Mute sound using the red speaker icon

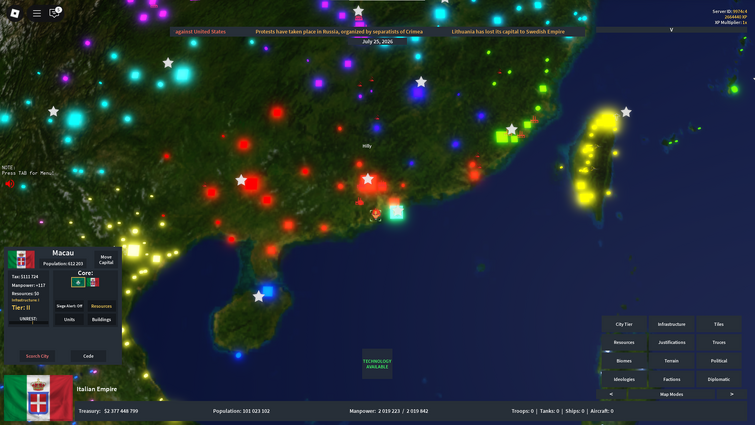point(10,183)
